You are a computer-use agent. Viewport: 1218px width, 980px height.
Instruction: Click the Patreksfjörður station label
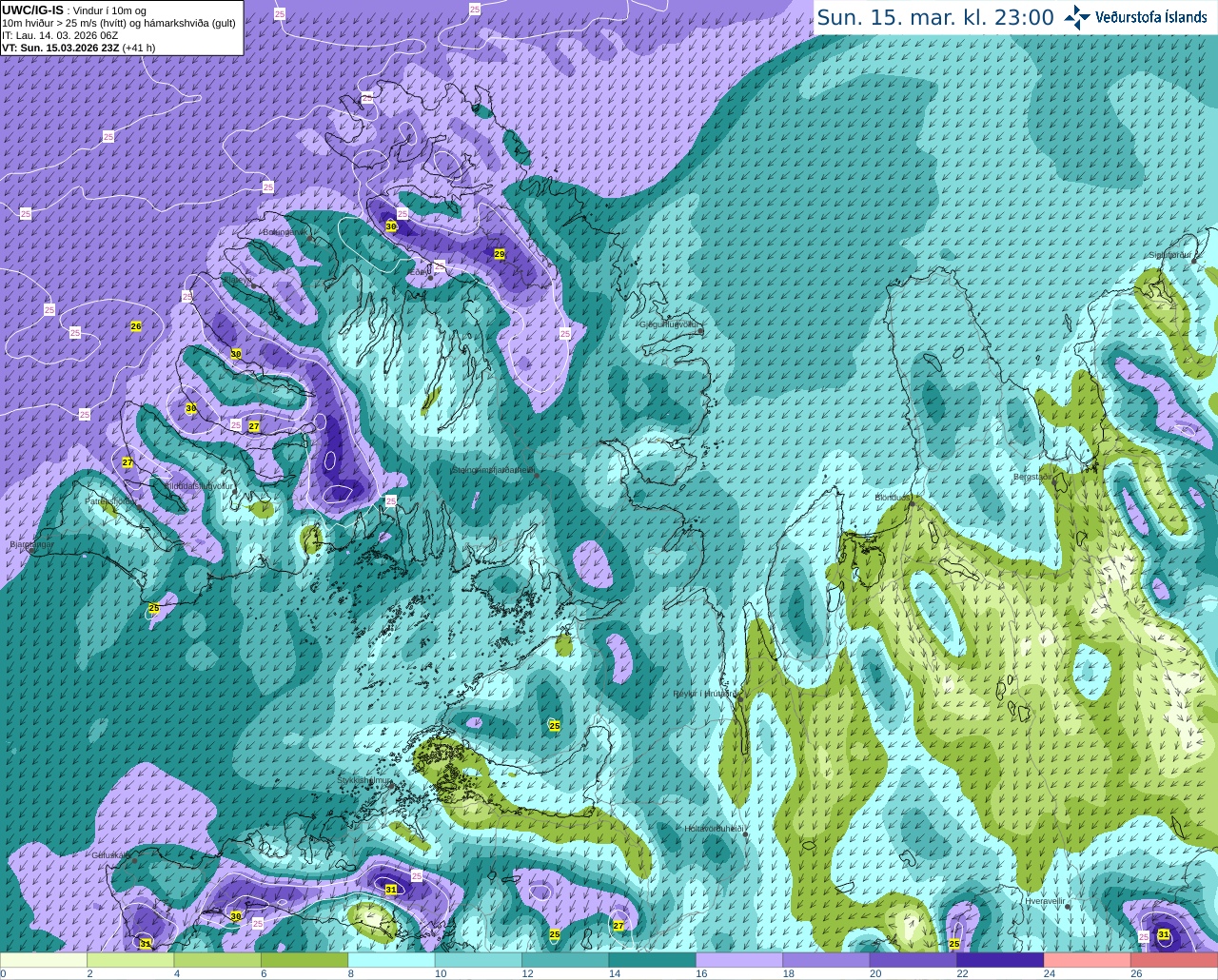click(x=111, y=500)
